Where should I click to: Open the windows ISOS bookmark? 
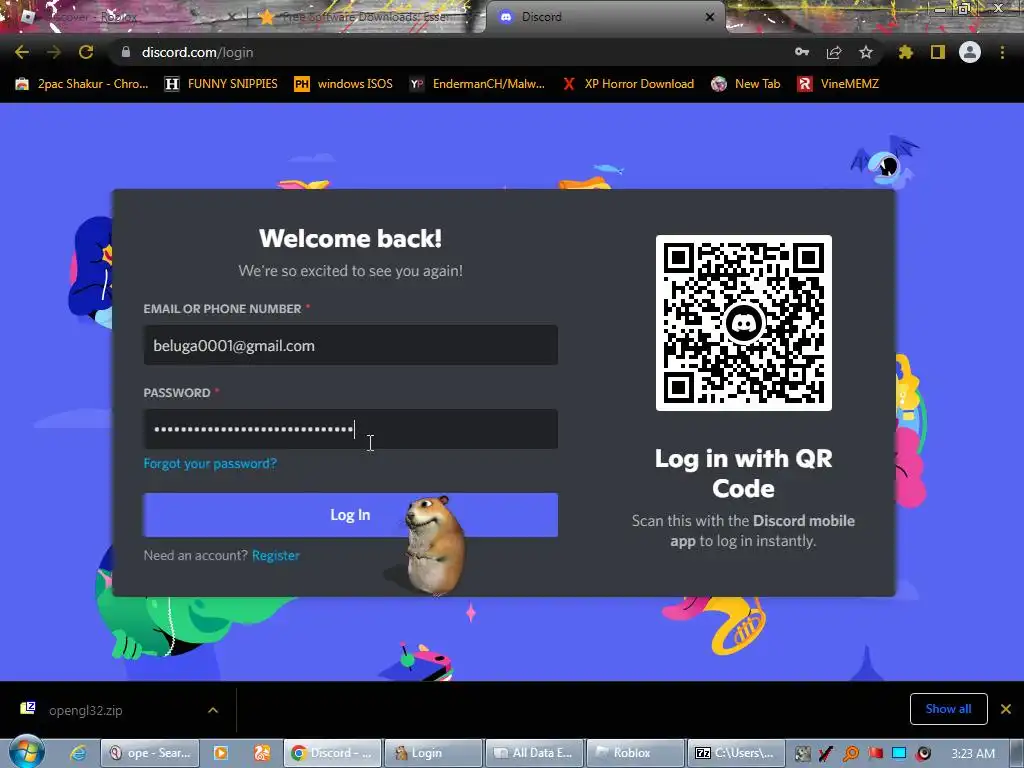click(344, 84)
